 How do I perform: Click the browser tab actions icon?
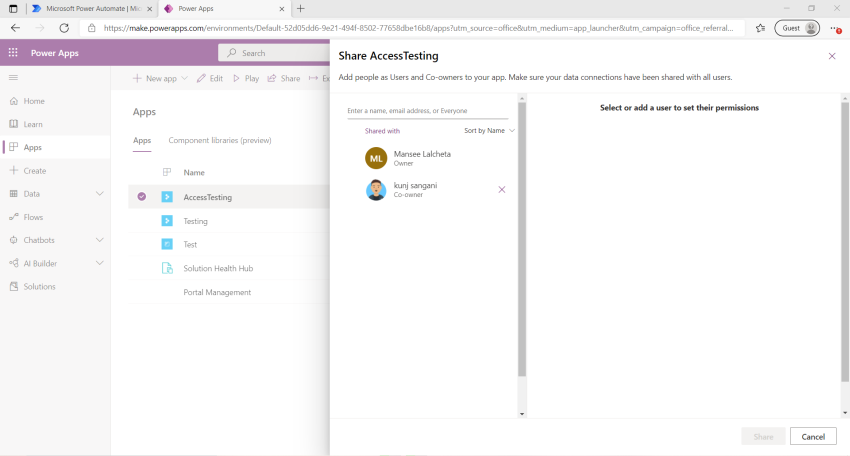point(13,9)
